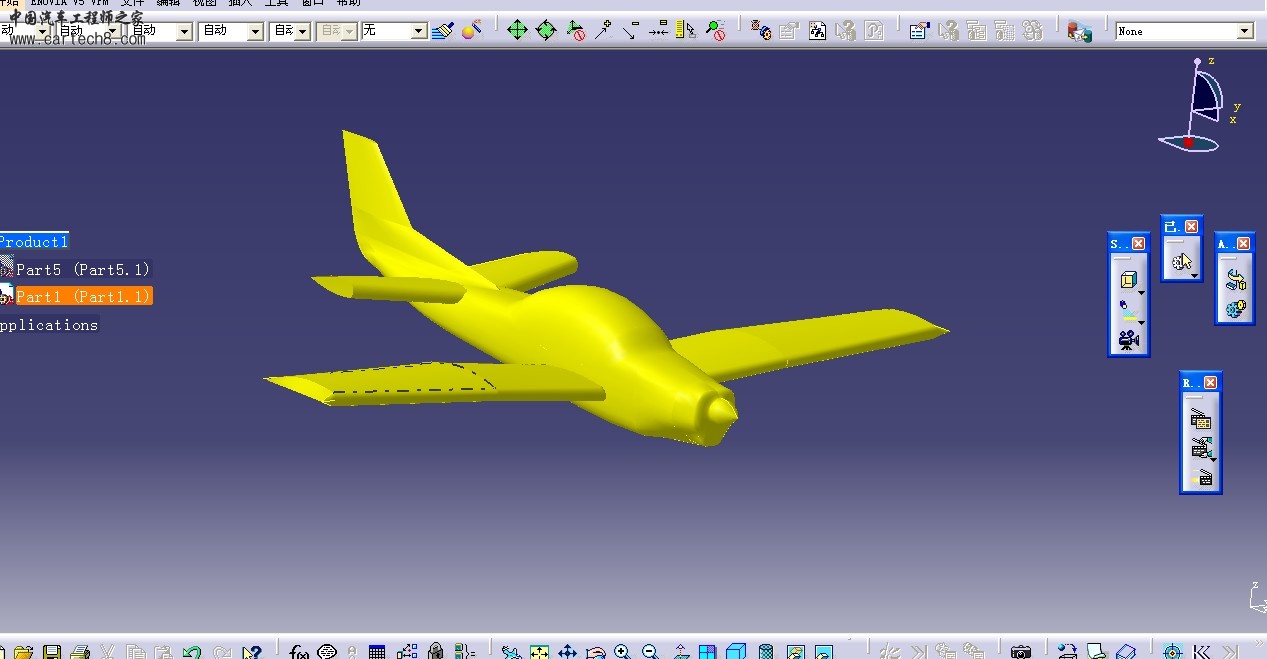Viewport: 1267px width, 659px height.
Task: Click the Zoom Out magnifier icon
Action: point(650,652)
